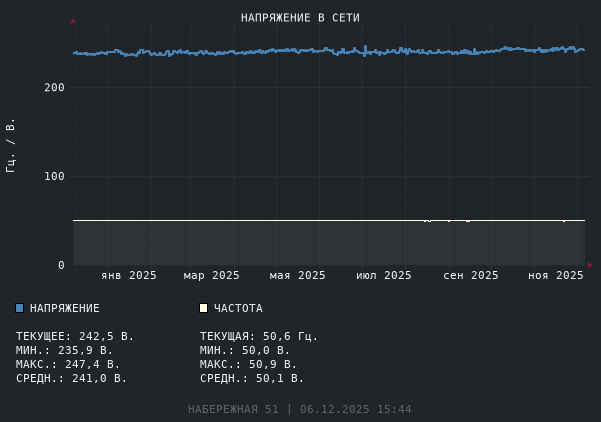This screenshot has width=601, height=422.
Task: Select the май 2025 axis label
Action: (298, 275)
